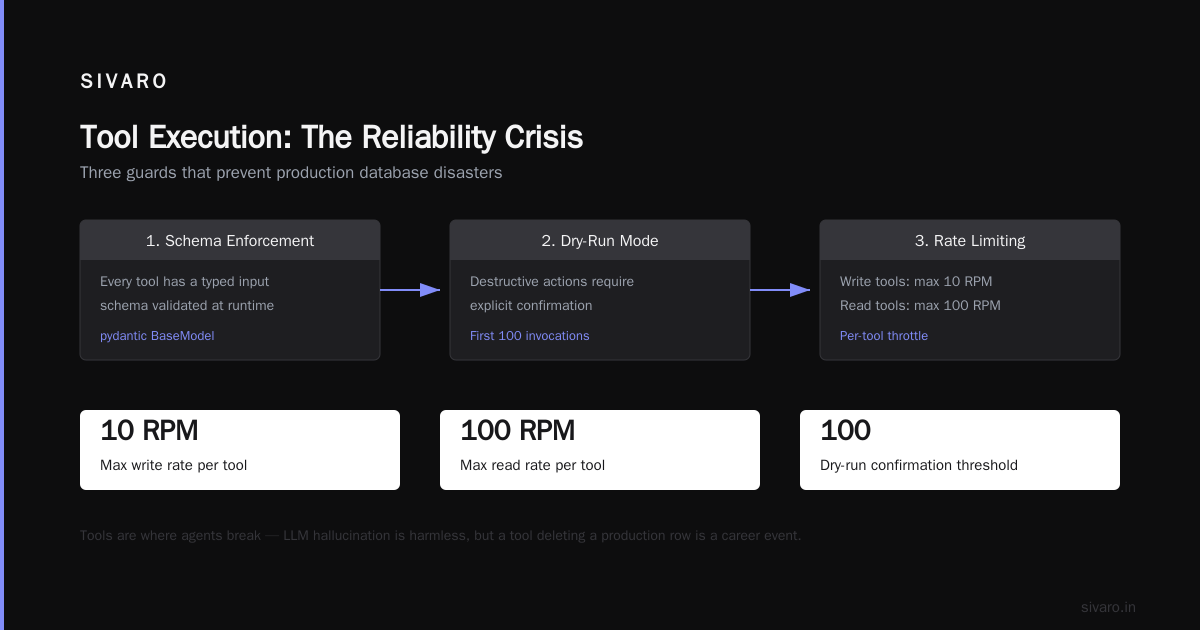The width and height of the screenshot is (1200, 630).
Task: Open the 'First 100 invocations' link
Action: (x=530, y=336)
